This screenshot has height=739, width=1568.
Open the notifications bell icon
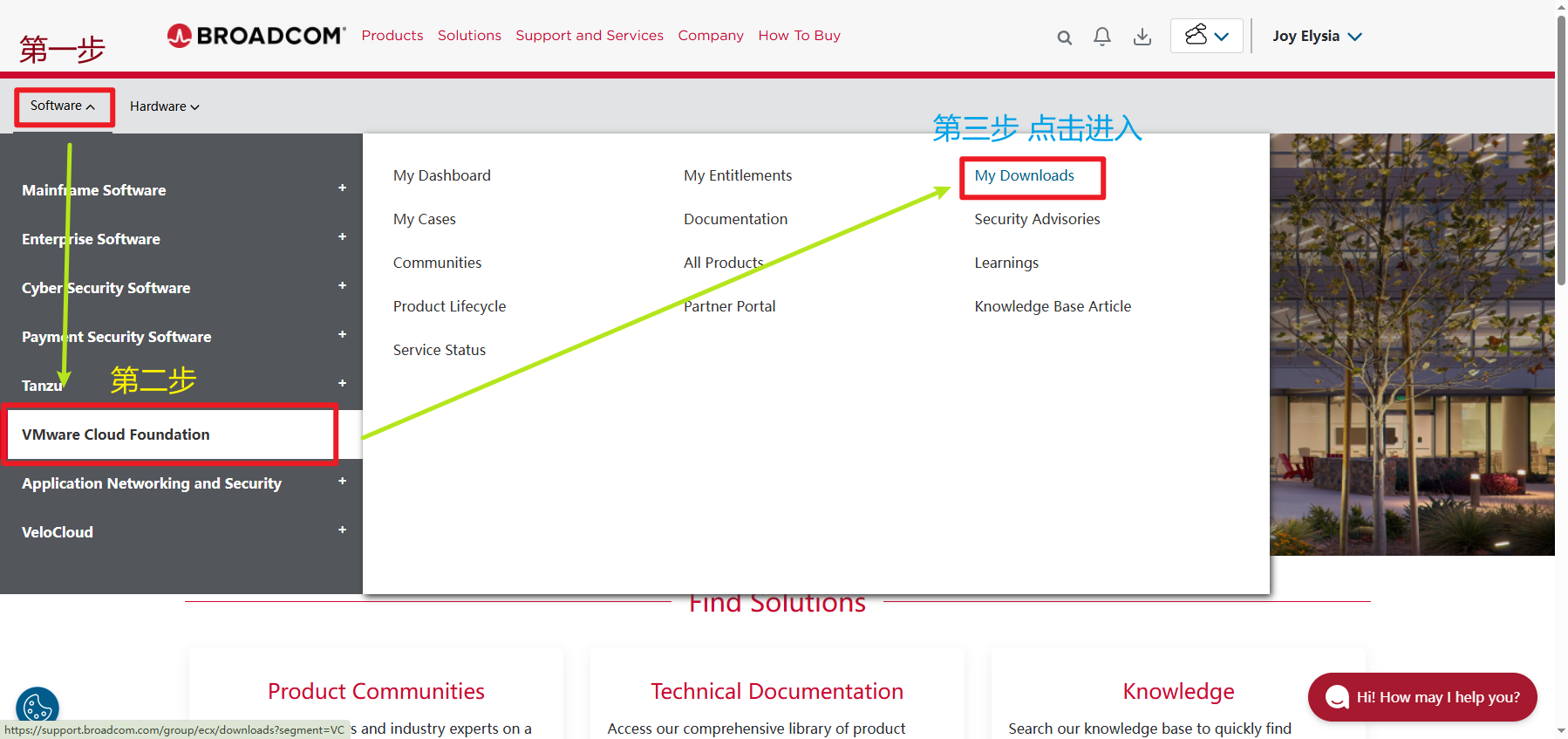1102,37
